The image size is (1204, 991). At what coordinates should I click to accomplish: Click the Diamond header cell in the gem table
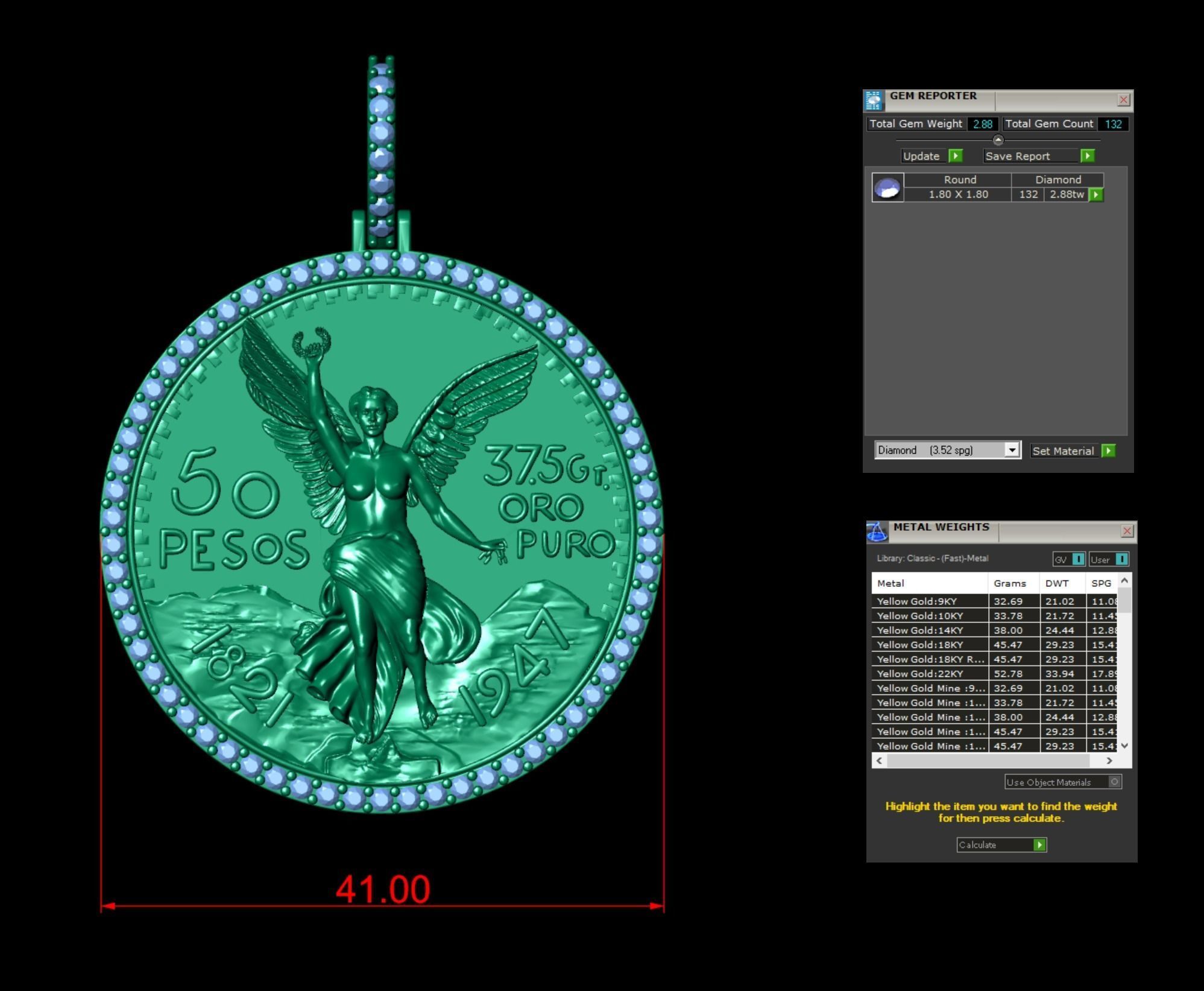(x=1058, y=180)
